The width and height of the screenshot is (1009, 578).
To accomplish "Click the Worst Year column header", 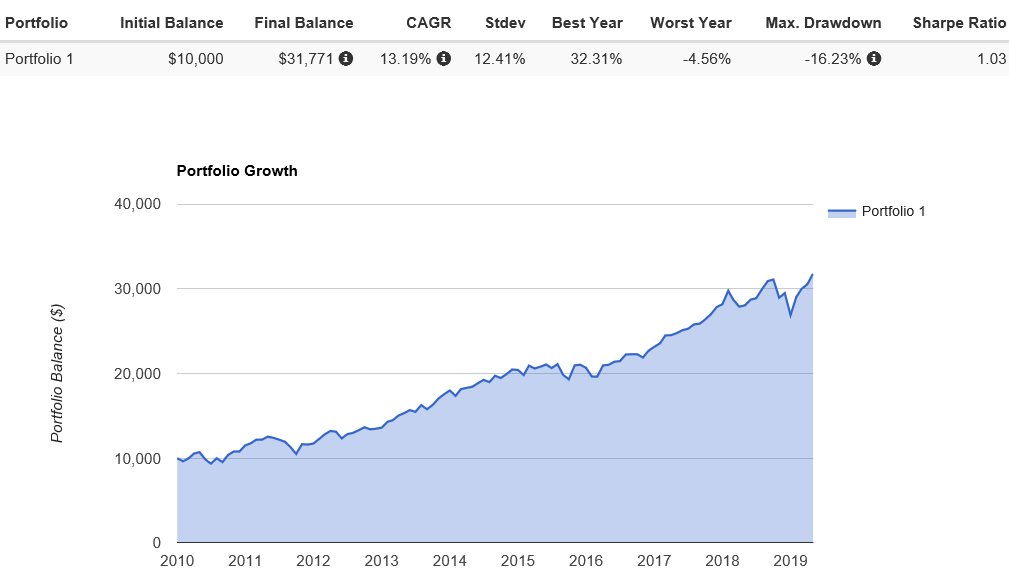I will (690, 22).
